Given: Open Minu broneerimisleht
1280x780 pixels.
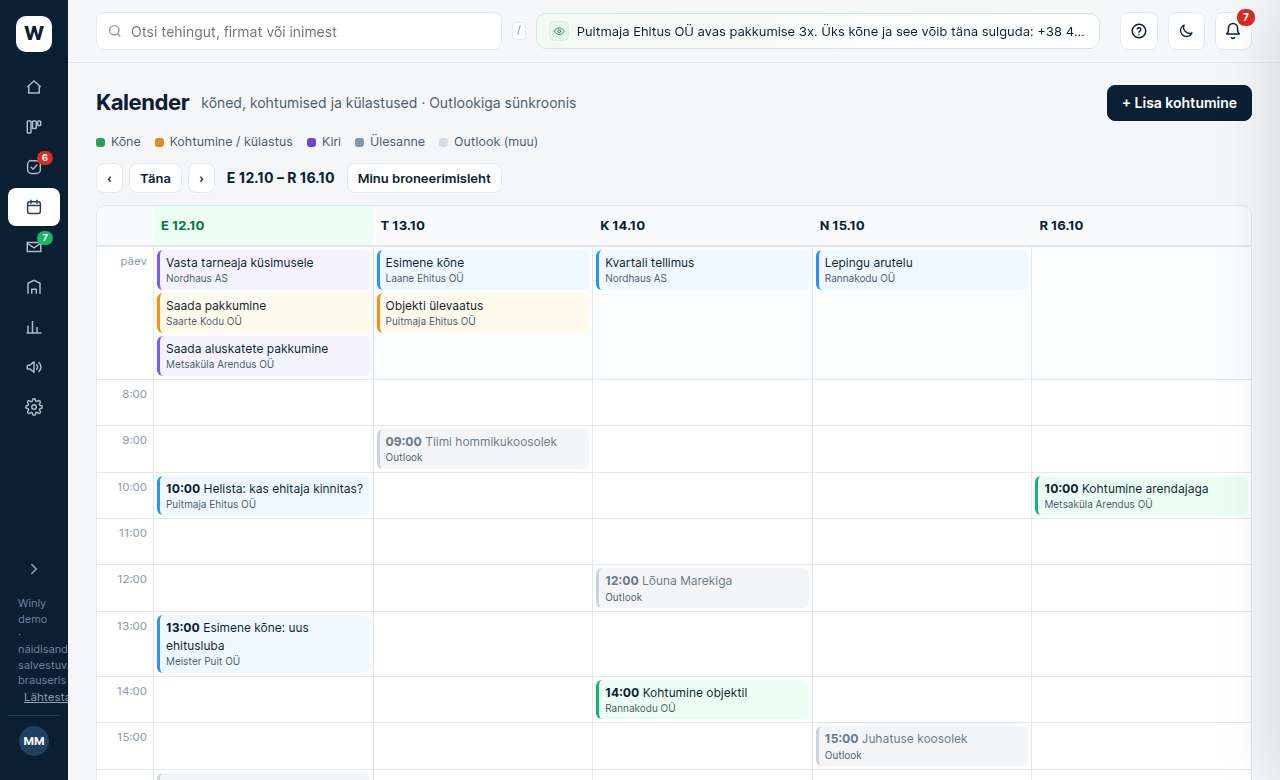Looking at the screenshot, I should 424,178.
